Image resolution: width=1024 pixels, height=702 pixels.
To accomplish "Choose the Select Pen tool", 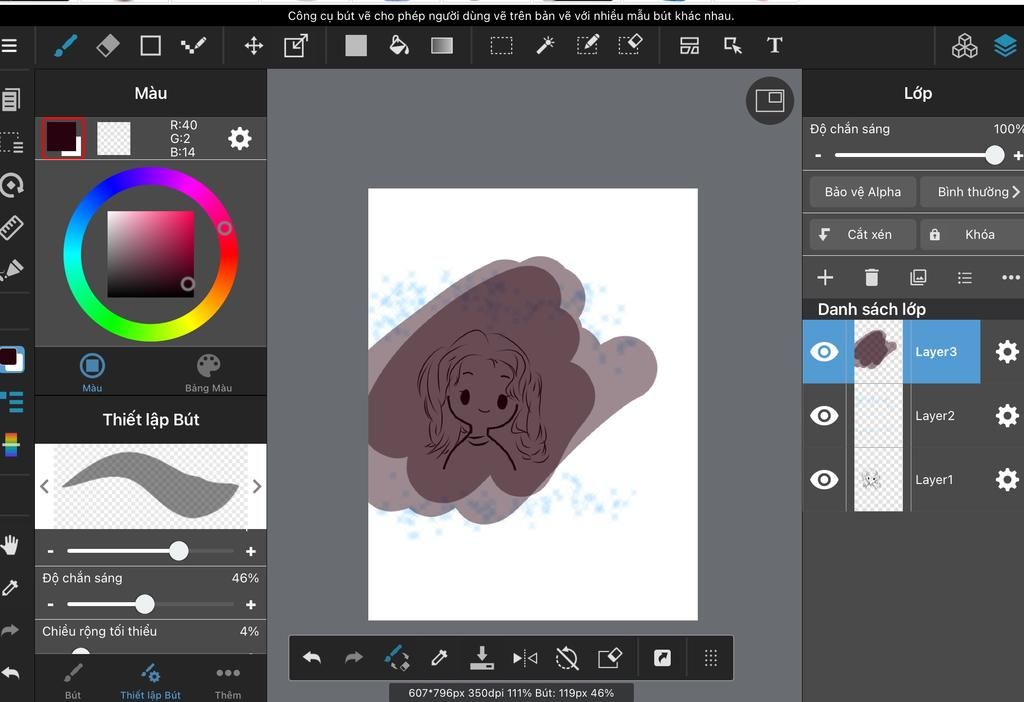I will pos(588,45).
